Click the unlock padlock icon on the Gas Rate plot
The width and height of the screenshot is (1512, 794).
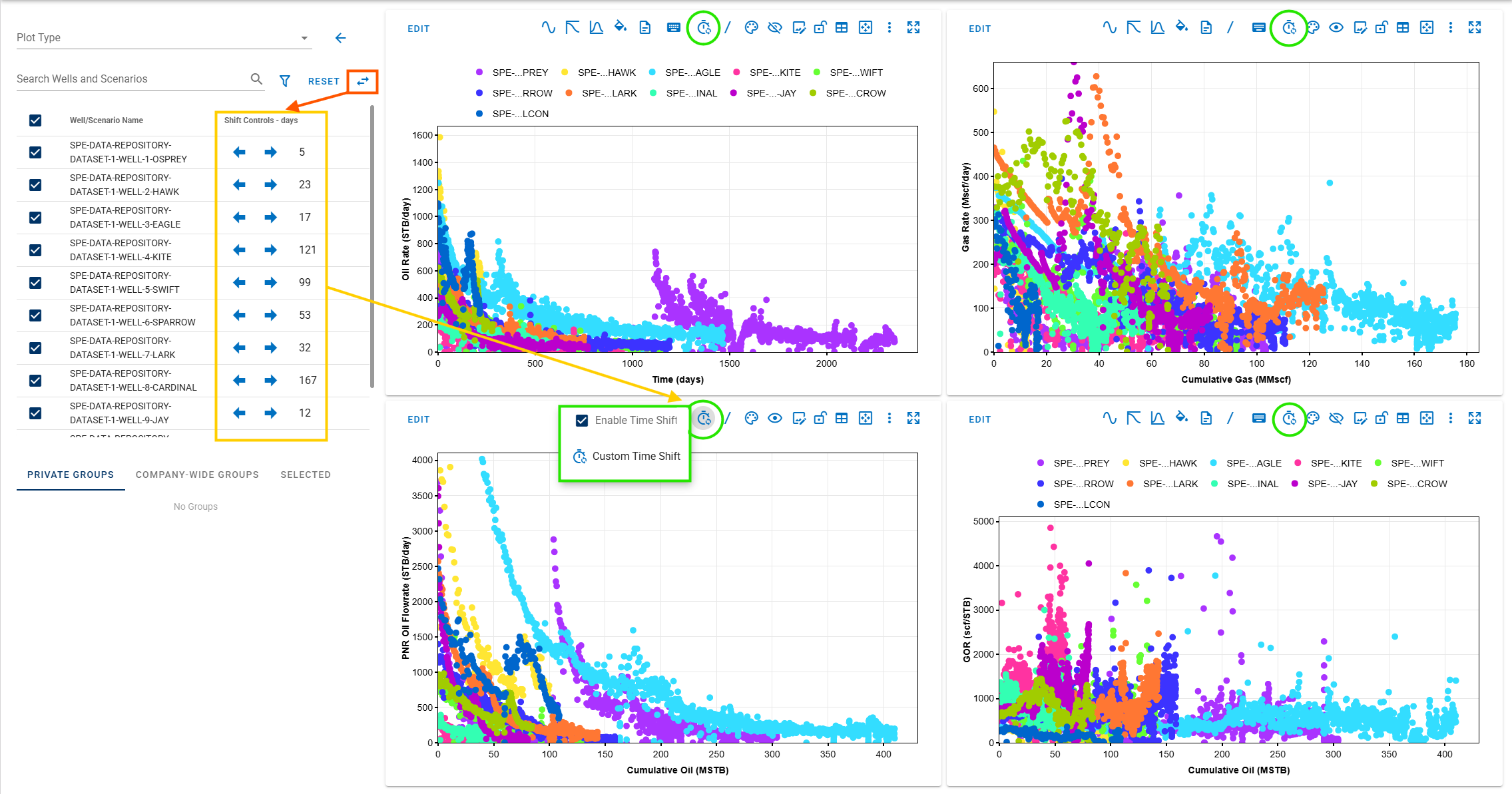pyautogui.click(x=1382, y=28)
